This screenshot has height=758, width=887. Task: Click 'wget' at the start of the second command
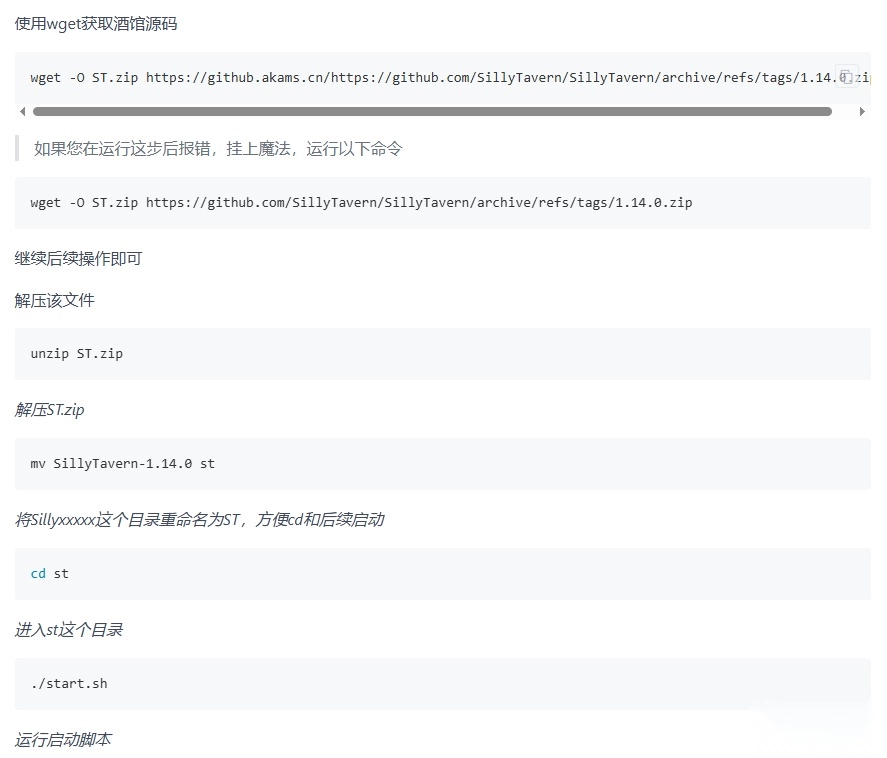46,203
